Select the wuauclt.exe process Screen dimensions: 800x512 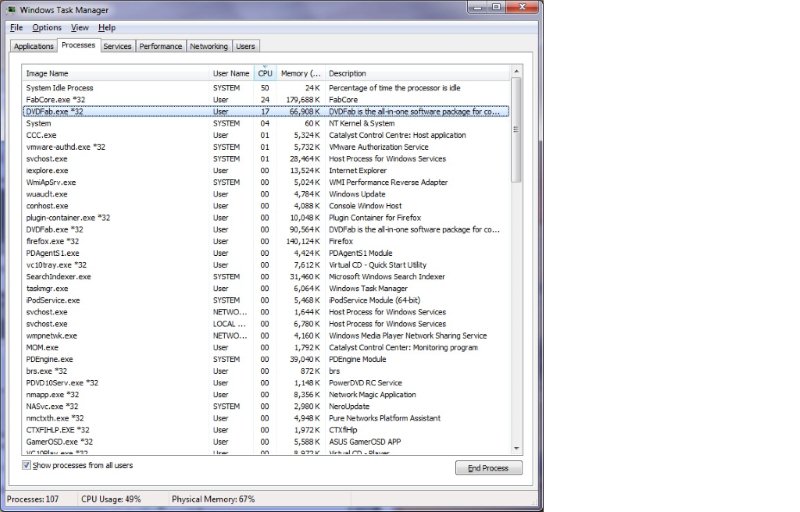pos(266,194)
